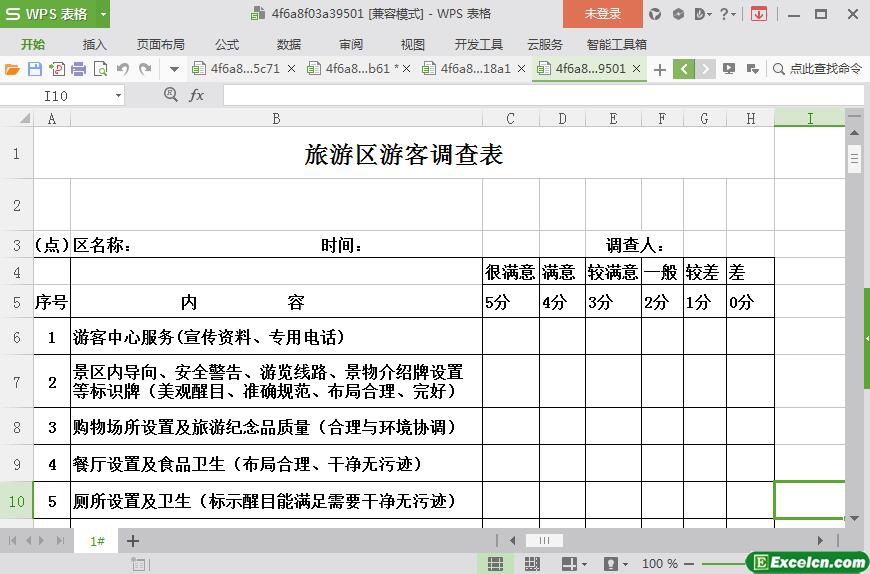Close the 4f6a8...5c71 document tab
870x574 pixels.
tap(292, 69)
